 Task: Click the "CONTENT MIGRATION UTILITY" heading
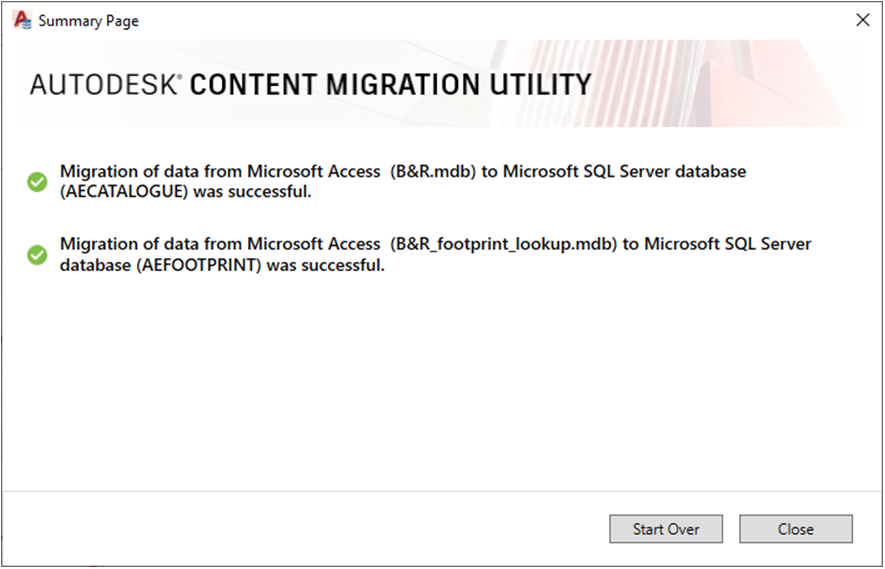pos(390,85)
